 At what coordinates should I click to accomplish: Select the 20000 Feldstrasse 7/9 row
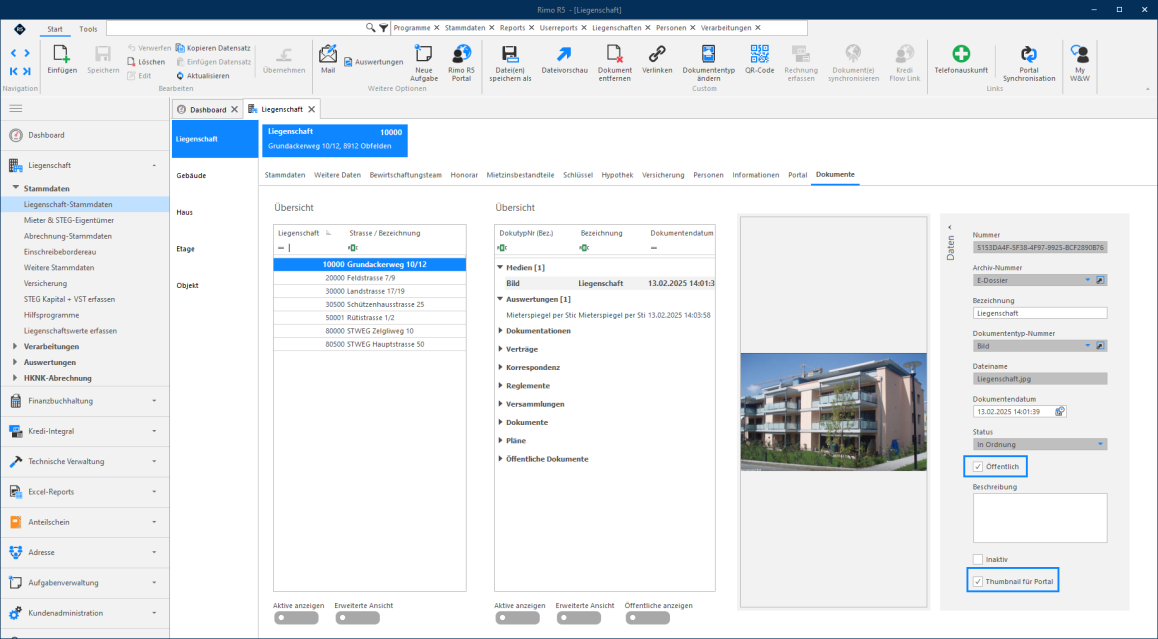click(369, 278)
